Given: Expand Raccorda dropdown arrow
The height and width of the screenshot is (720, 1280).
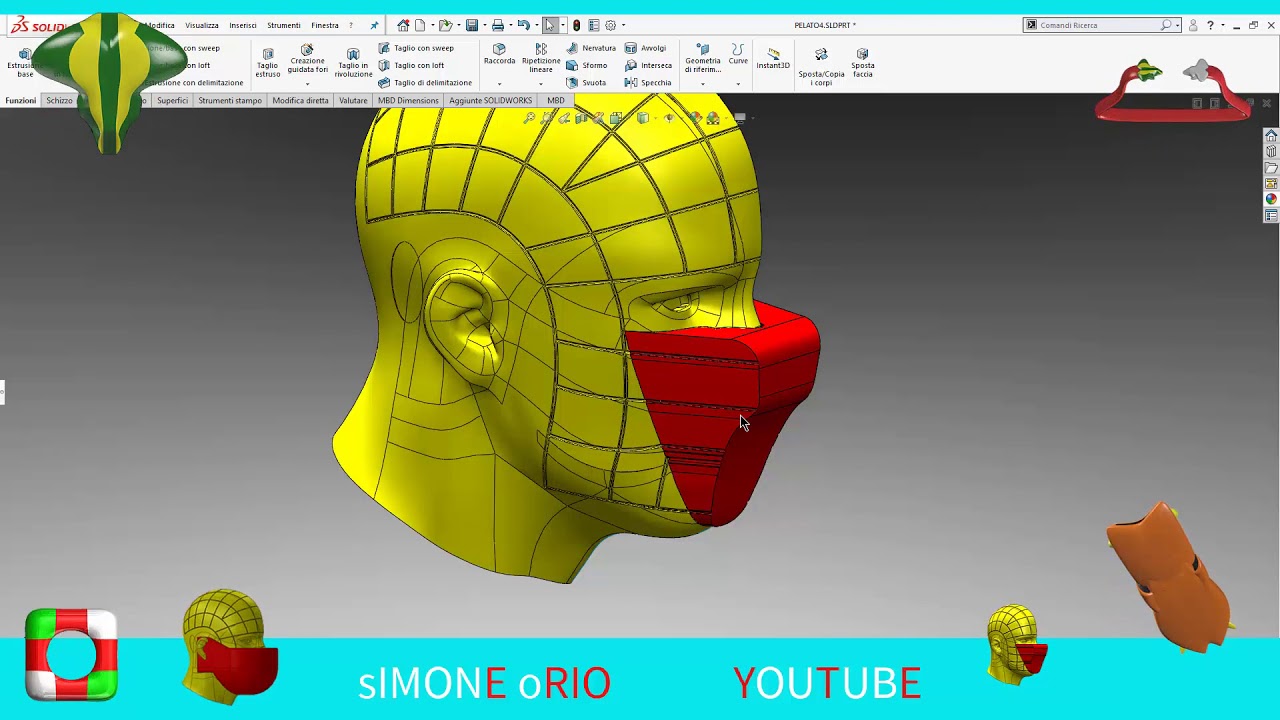Looking at the screenshot, I should point(499,84).
